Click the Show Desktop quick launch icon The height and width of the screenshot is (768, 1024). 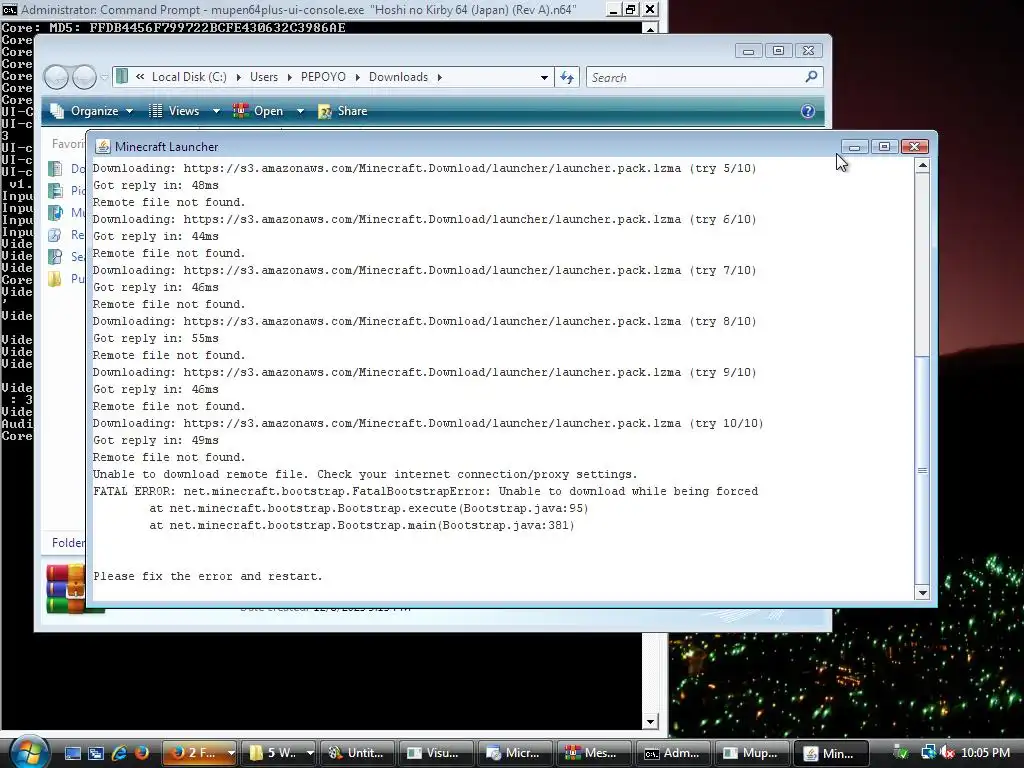point(73,753)
